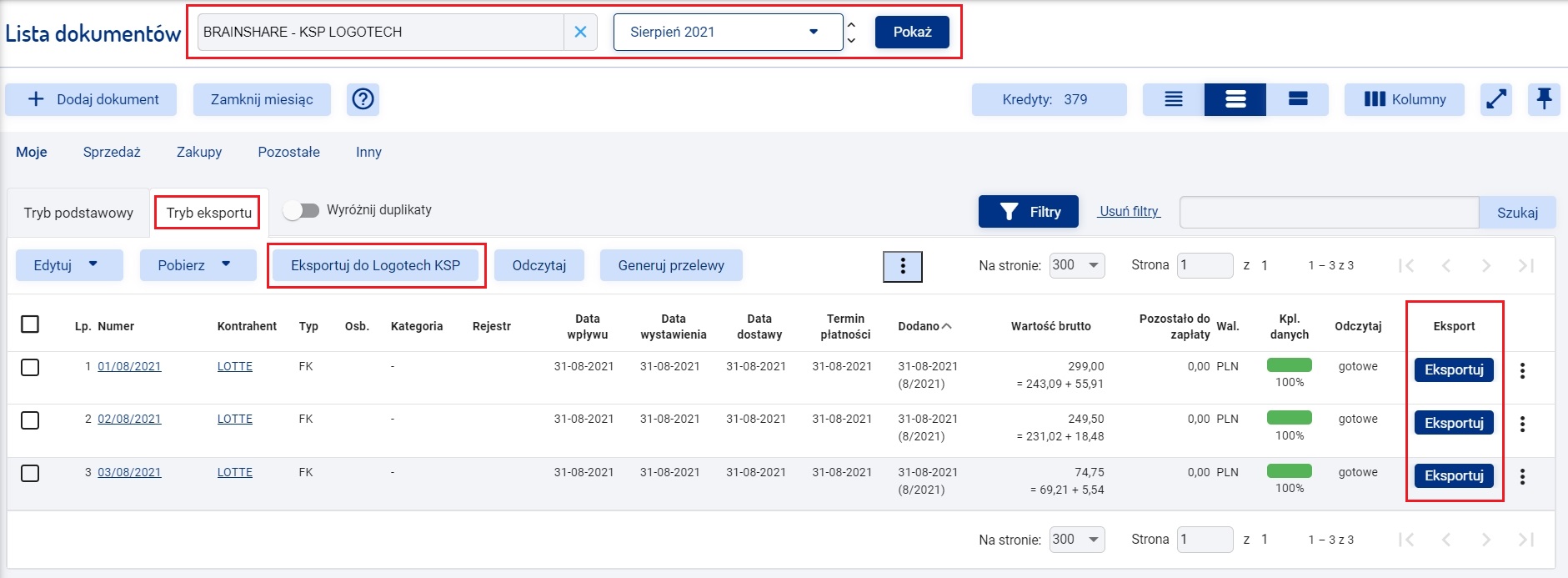The height and width of the screenshot is (578, 1568).
Task: Open the help question mark icon
Action: [363, 99]
